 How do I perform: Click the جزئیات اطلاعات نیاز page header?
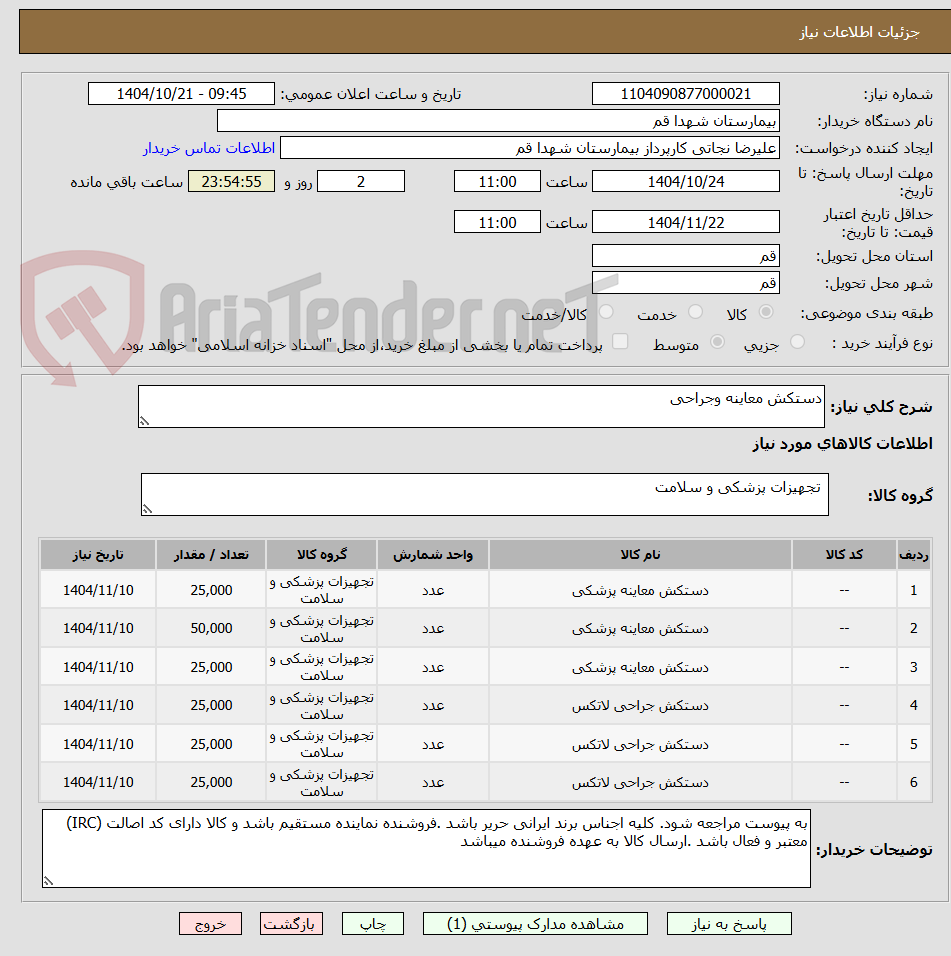(x=859, y=32)
